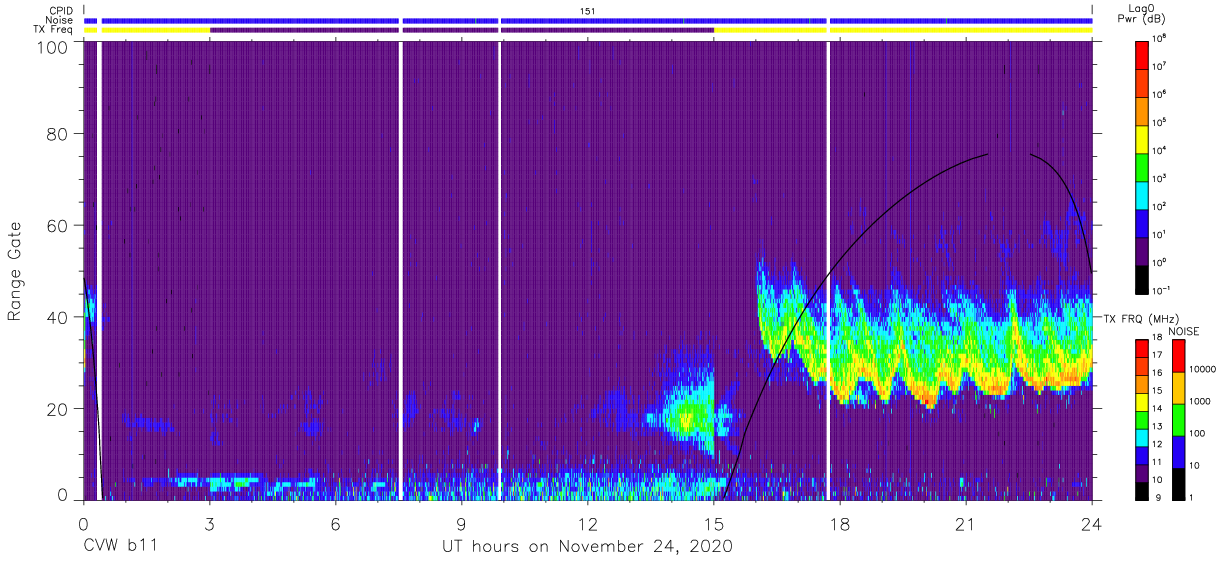
Task: Click the blue Noise strip above the plot
Action: coord(588,20)
